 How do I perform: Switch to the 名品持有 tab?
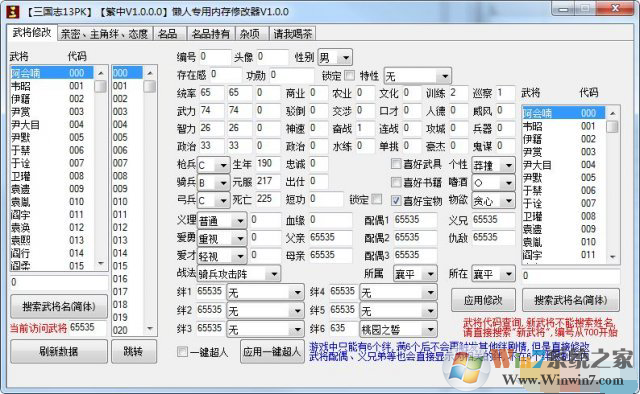click(211, 34)
